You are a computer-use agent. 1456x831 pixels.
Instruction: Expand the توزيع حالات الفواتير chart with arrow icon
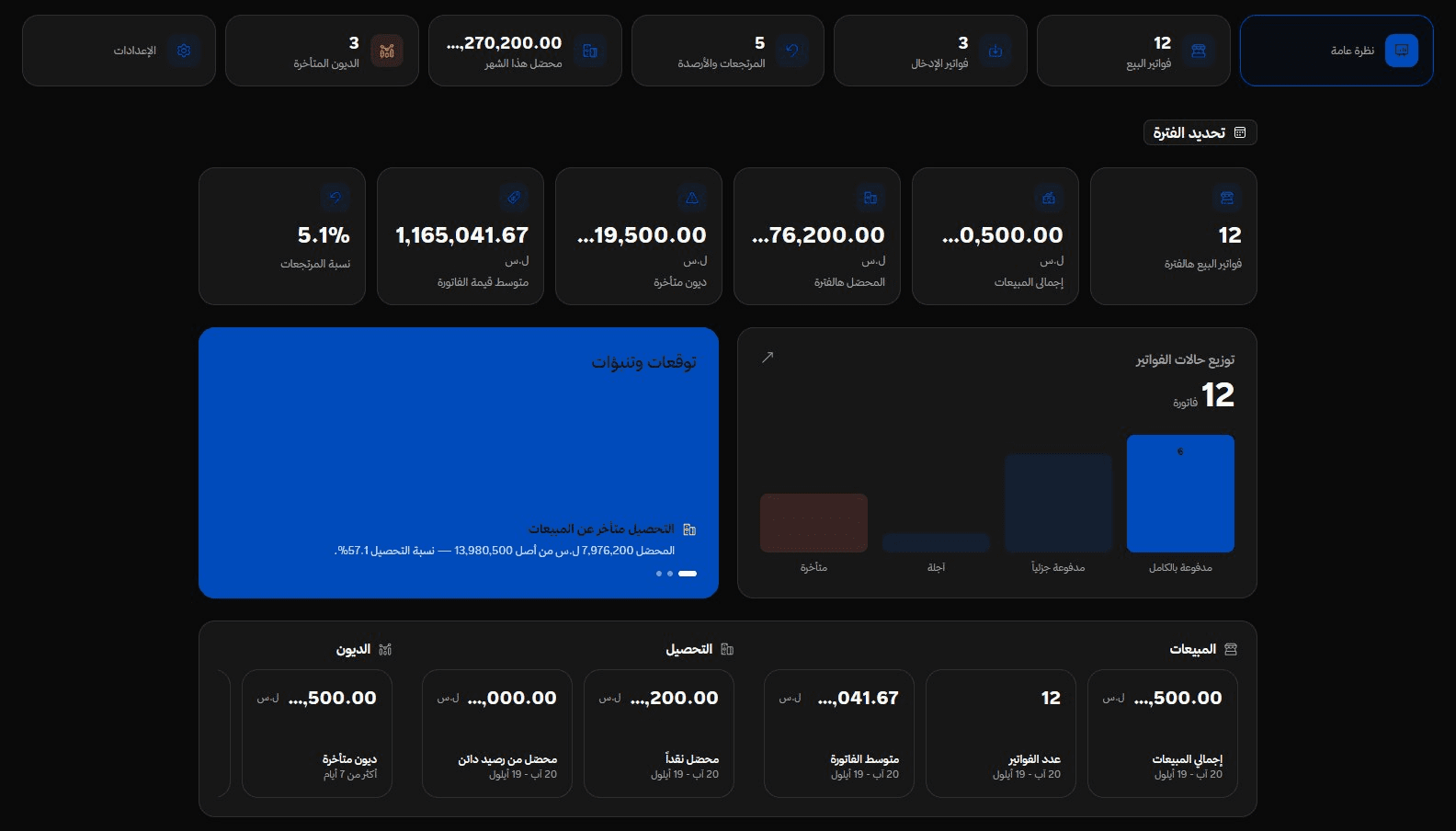pyautogui.click(x=768, y=357)
